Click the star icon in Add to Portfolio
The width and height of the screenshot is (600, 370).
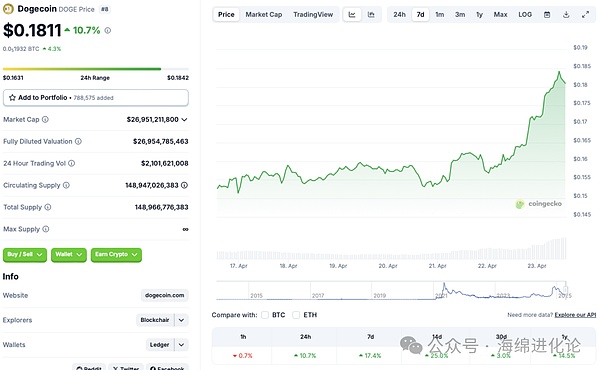coord(12,98)
